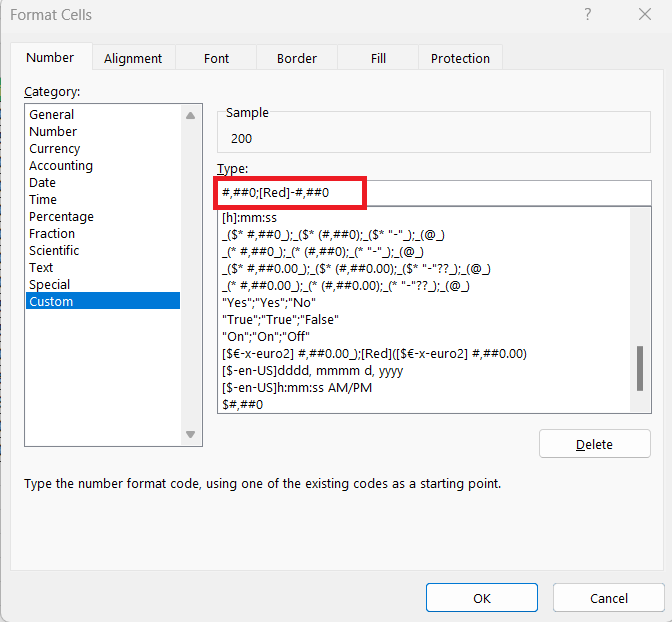Open the Font tab
Image resolution: width=672 pixels, height=622 pixels.
coord(216,58)
